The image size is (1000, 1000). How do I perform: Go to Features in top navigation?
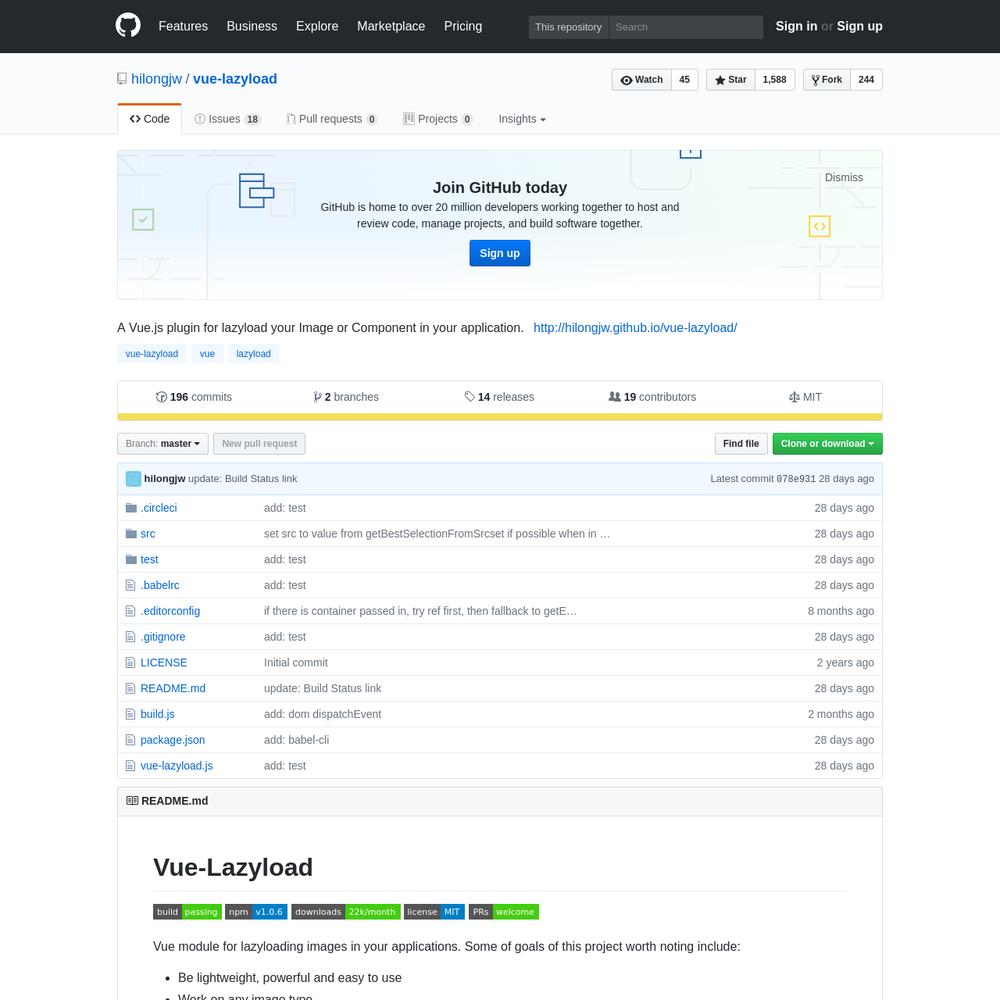tap(183, 26)
